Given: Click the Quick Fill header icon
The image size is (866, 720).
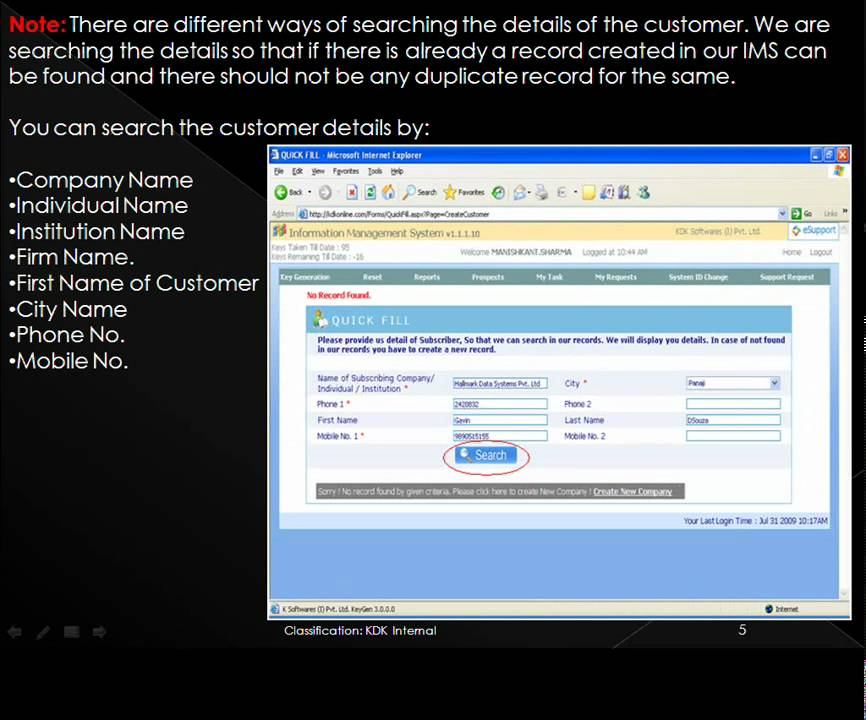Looking at the screenshot, I should [x=320, y=319].
